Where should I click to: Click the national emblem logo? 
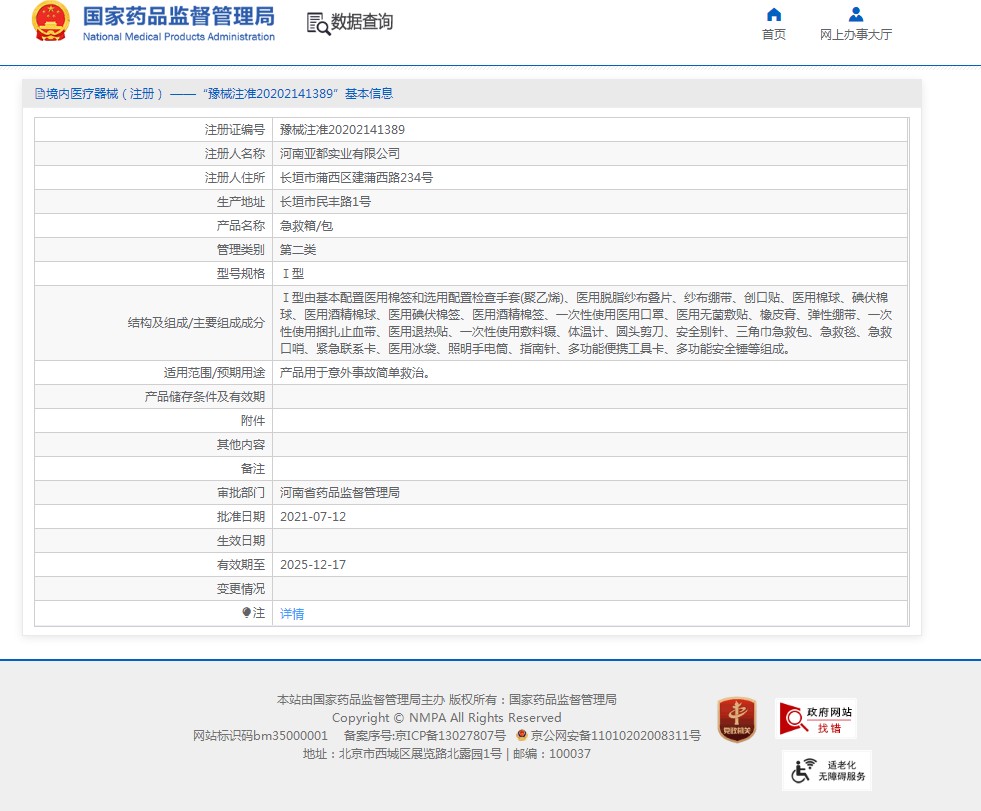pos(51,22)
